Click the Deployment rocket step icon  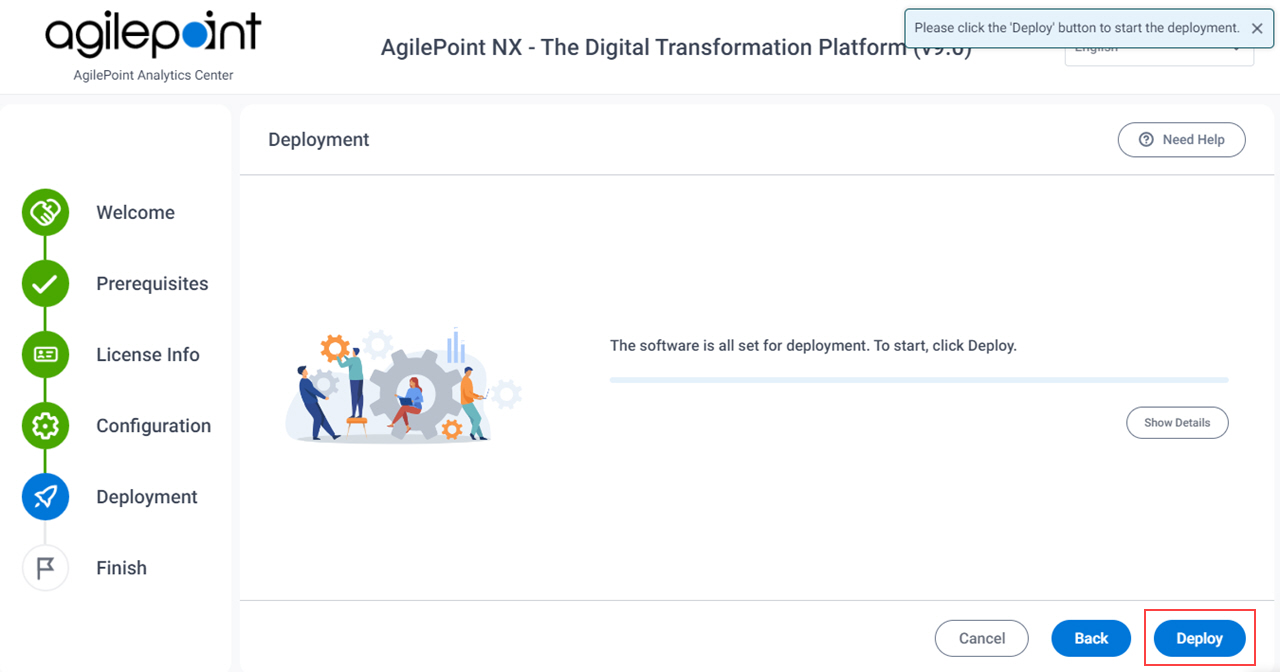pyautogui.click(x=45, y=497)
